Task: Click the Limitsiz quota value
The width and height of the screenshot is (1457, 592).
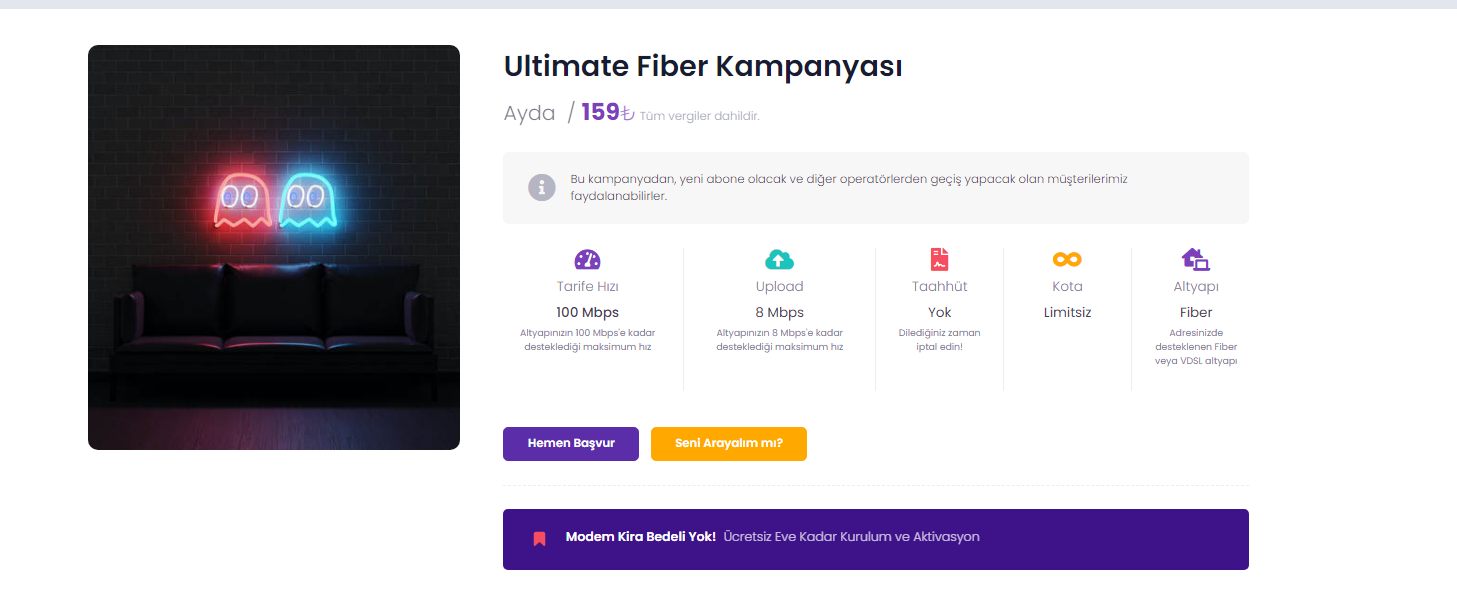Action: 1067,312
